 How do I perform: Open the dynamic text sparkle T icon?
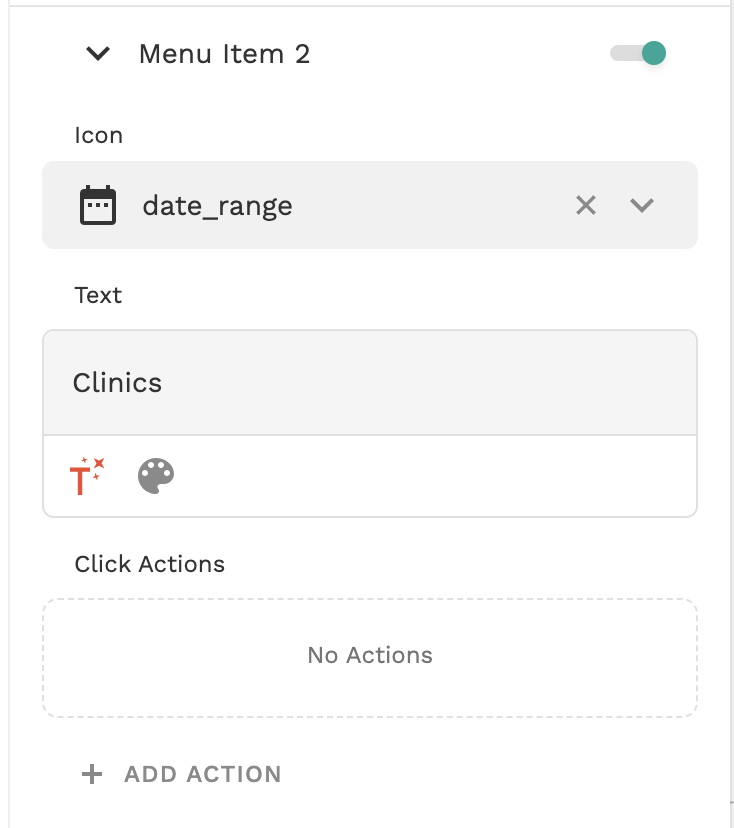tap(88, 476)
